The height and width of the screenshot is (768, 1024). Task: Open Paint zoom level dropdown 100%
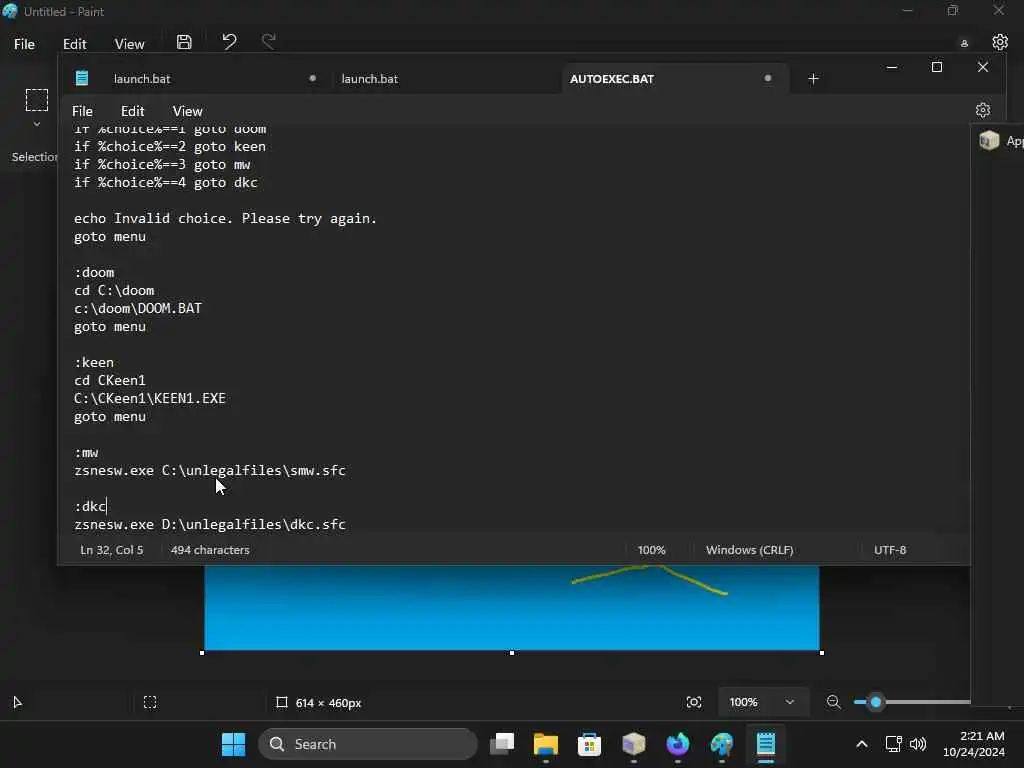pyautogui.click(x=761, y=702)
